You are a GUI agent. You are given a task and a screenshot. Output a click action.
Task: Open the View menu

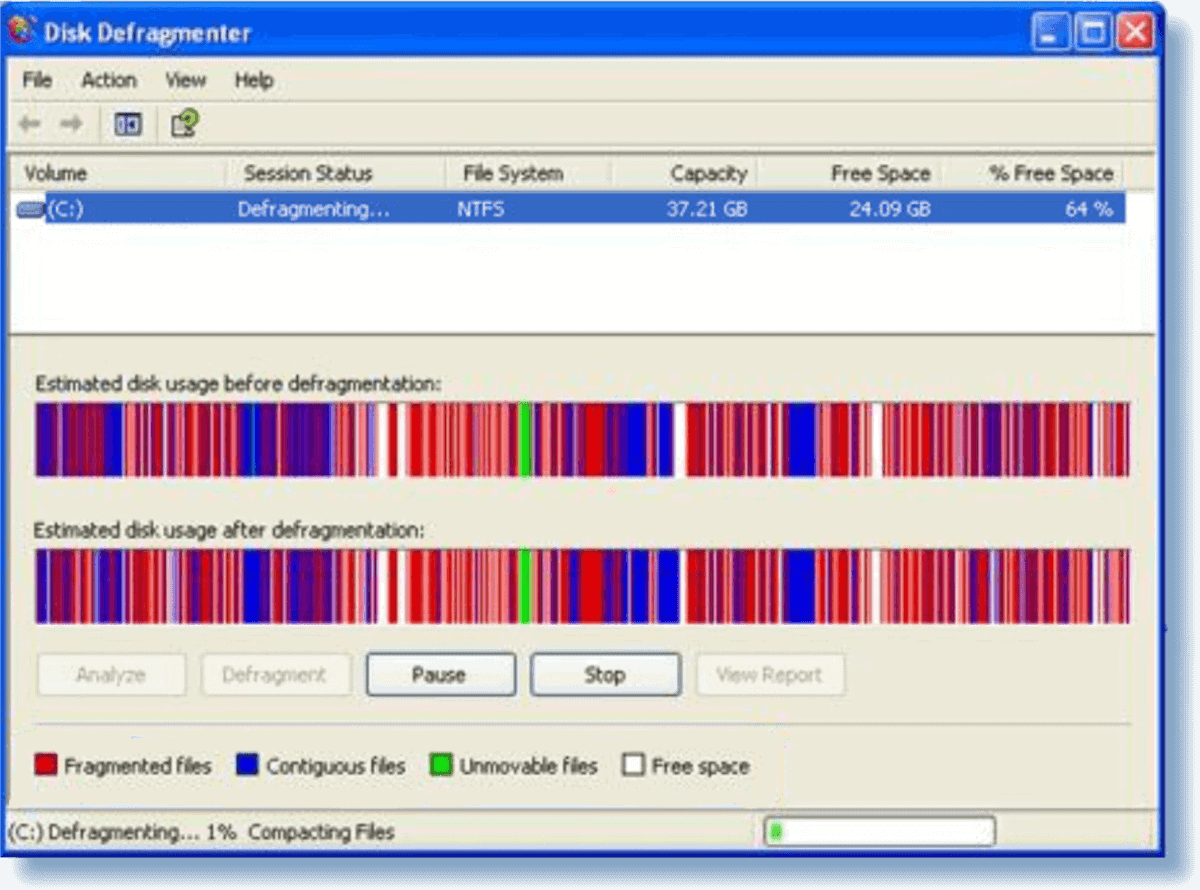coord(185,80)
